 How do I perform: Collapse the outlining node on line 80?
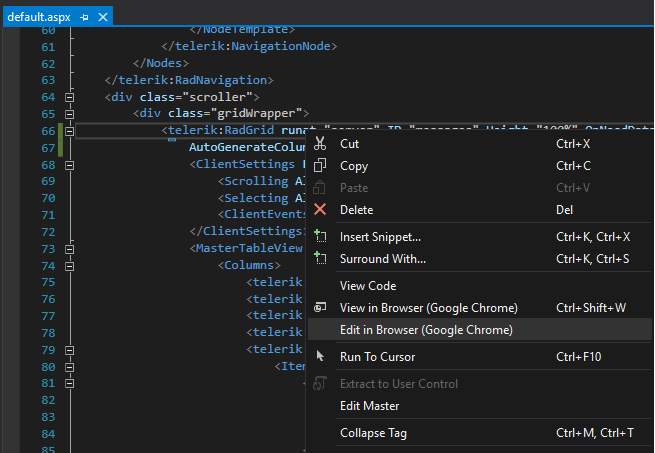[69, 367]
